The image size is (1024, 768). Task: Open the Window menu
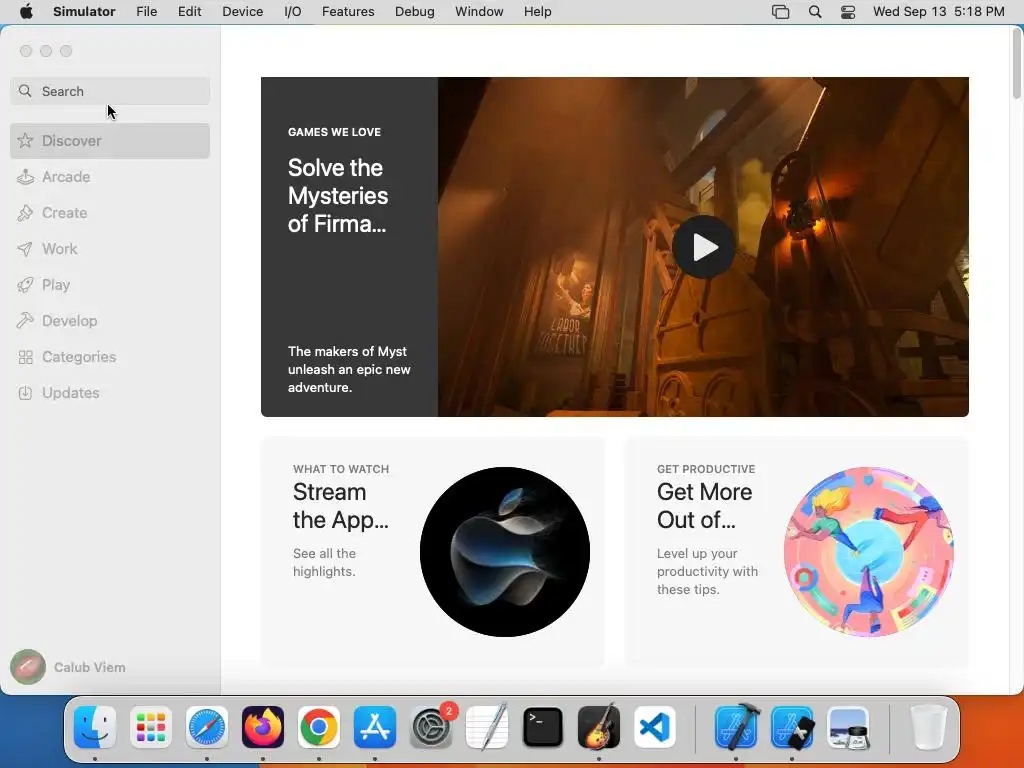click(479, 12)
